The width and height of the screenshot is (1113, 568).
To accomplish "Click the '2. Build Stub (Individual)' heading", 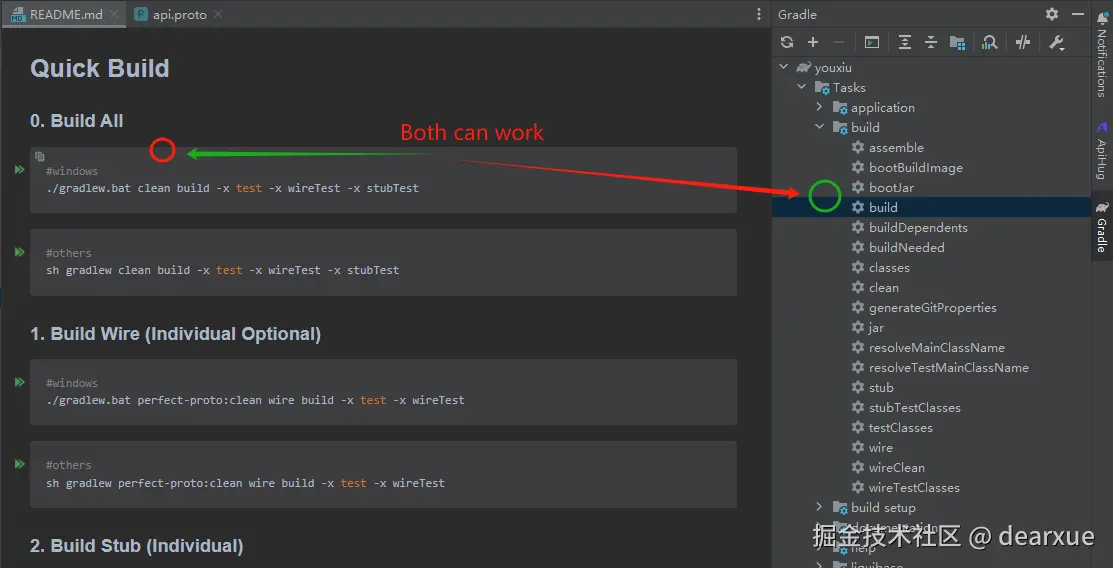I will coord(136,545).
